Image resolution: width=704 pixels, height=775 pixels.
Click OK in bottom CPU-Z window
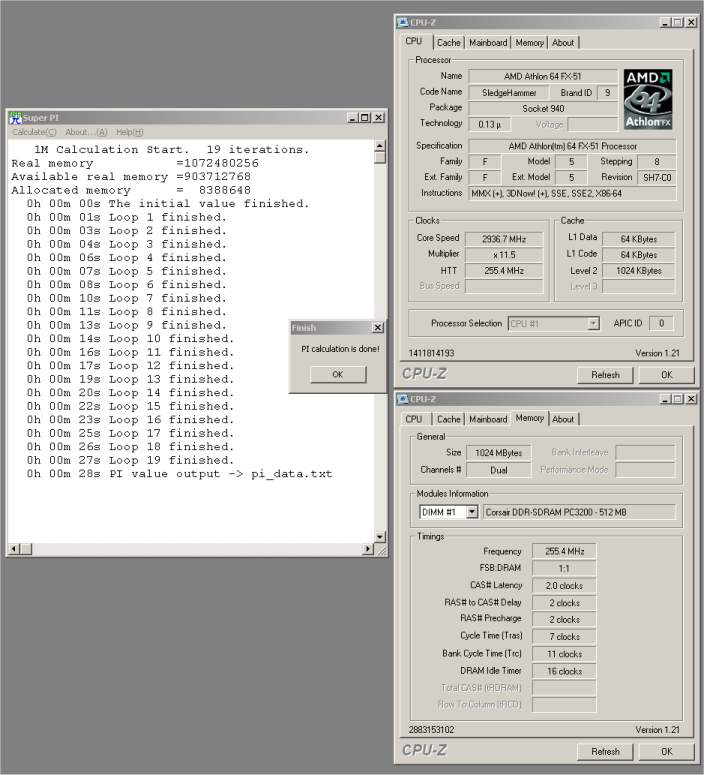pos(666,751)
